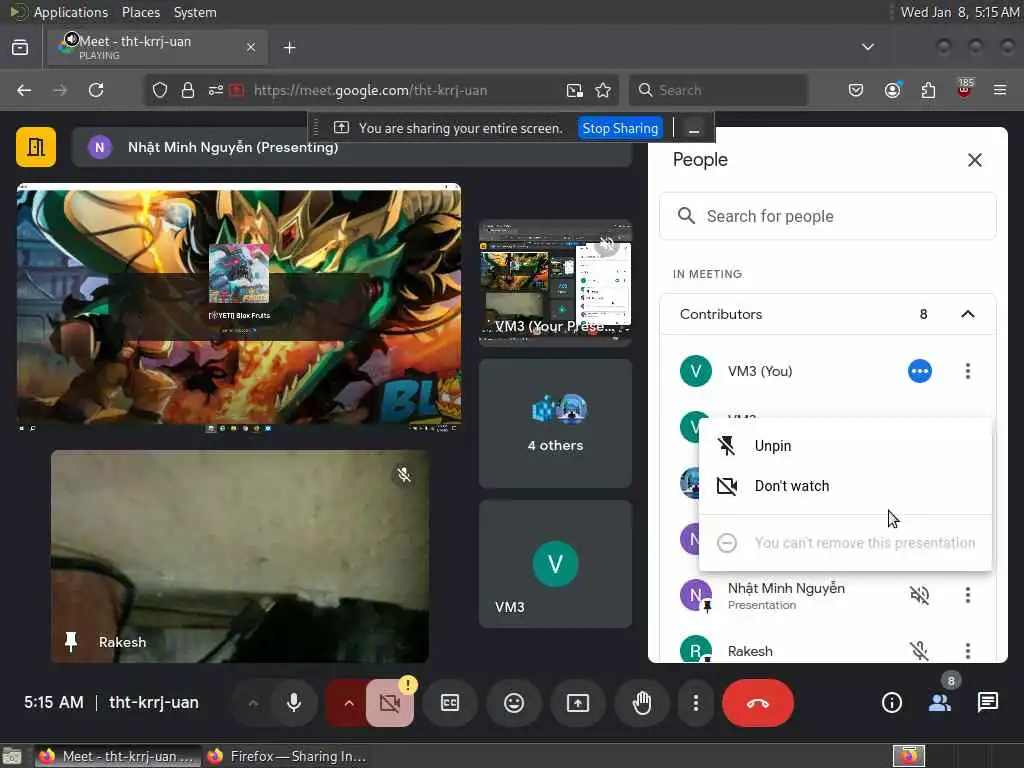Select Nhật Minh Nguyễn in the participant list
The height and width of the screenshot is (768, 1024).
(x=827, y=595)
